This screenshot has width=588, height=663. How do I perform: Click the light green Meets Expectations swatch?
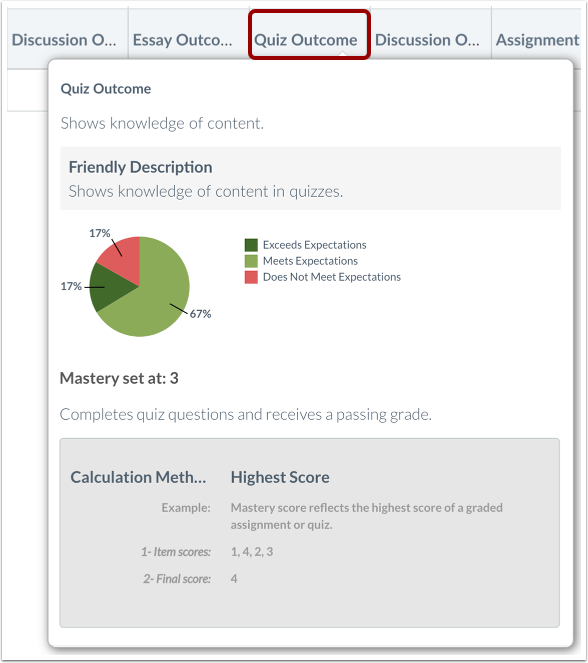(251, 261)
